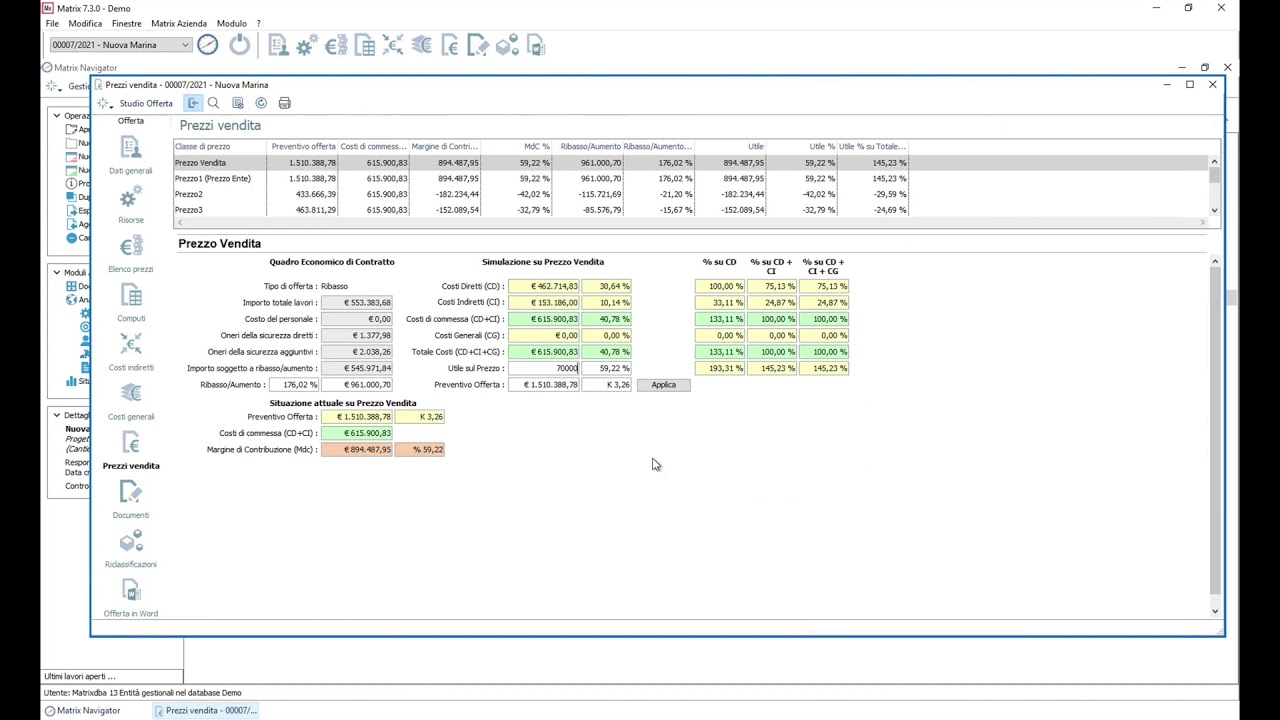
Task: Open Dati generali from the top toolbar icon
Action: coord(278,45)
